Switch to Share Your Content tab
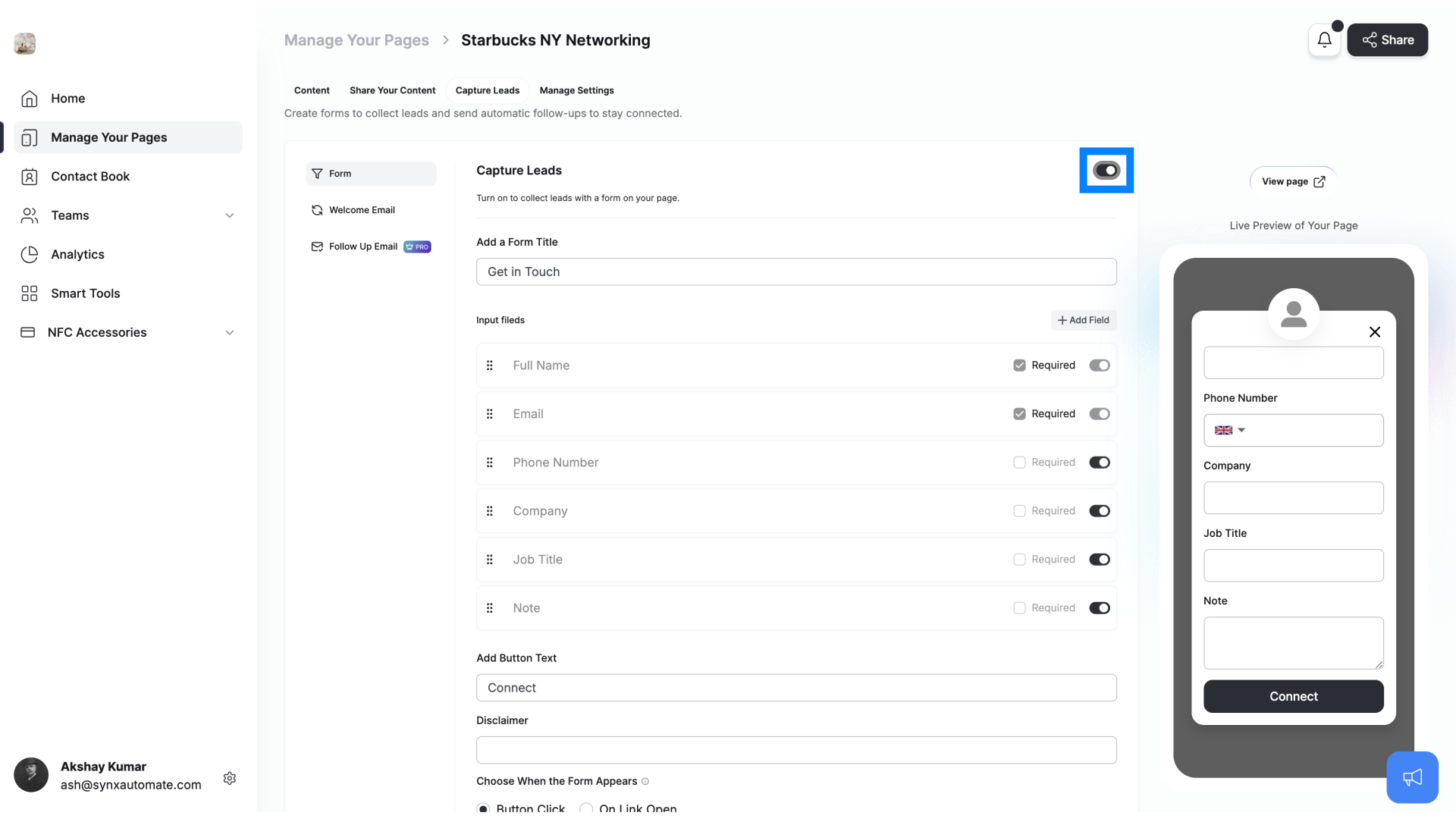 [x=392, y=90]
